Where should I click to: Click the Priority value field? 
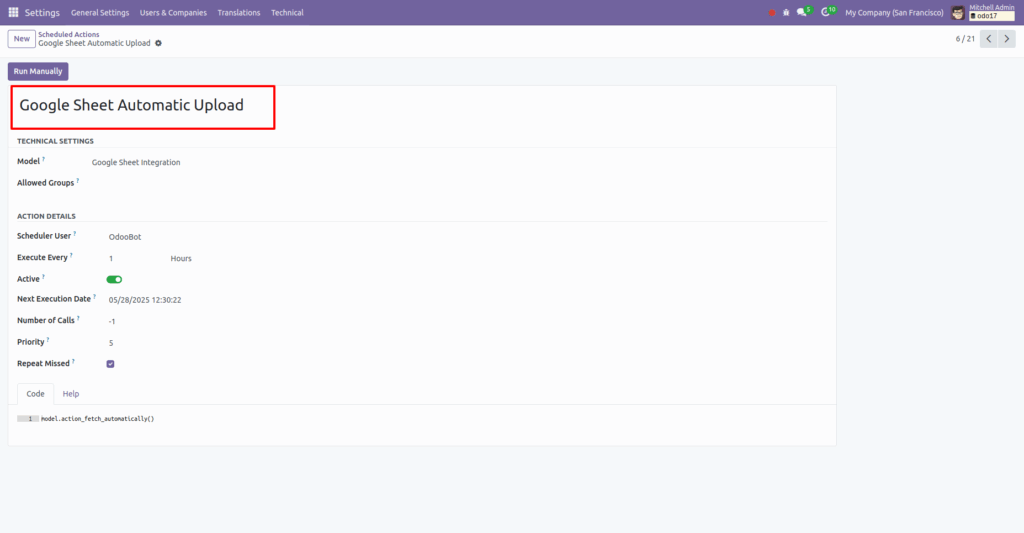(111, 343)
